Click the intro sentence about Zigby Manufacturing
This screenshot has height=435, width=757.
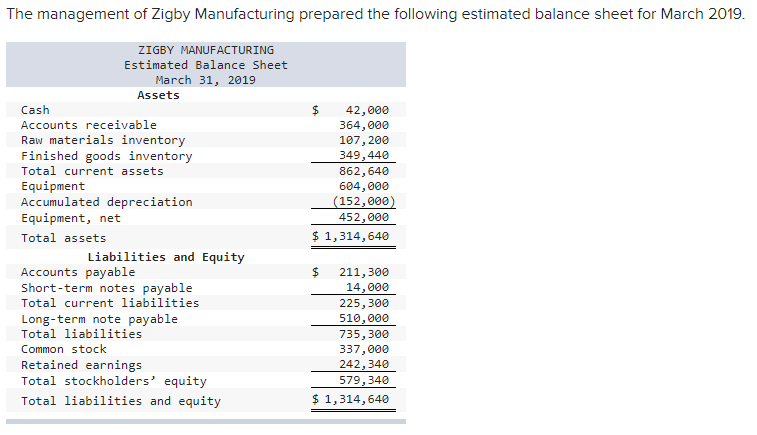[x=376, y=14]
